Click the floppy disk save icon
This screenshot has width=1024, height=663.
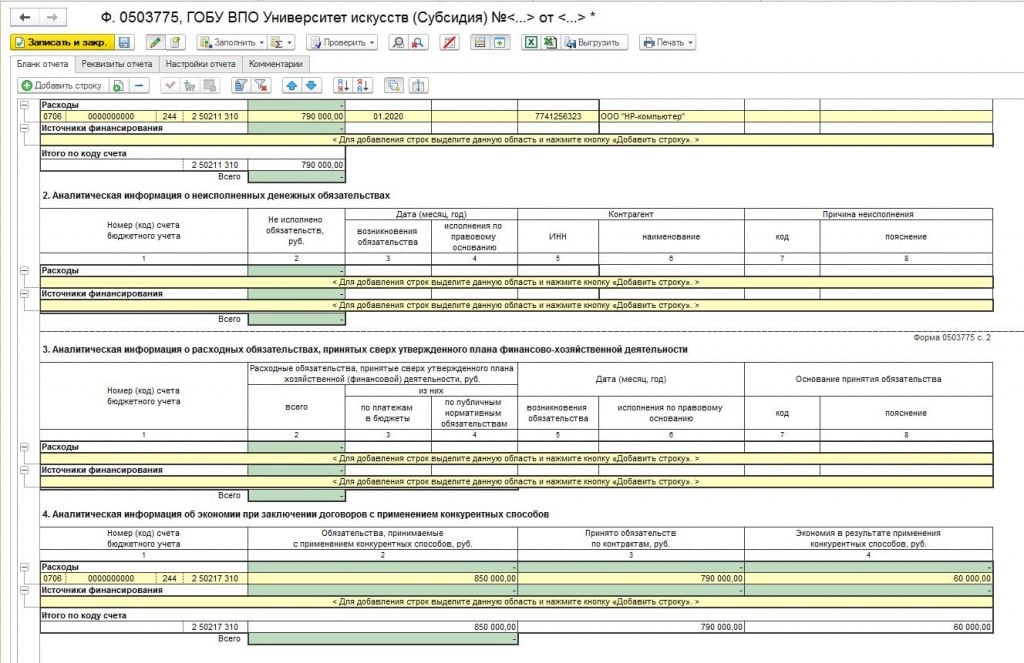tap(124, 43)
